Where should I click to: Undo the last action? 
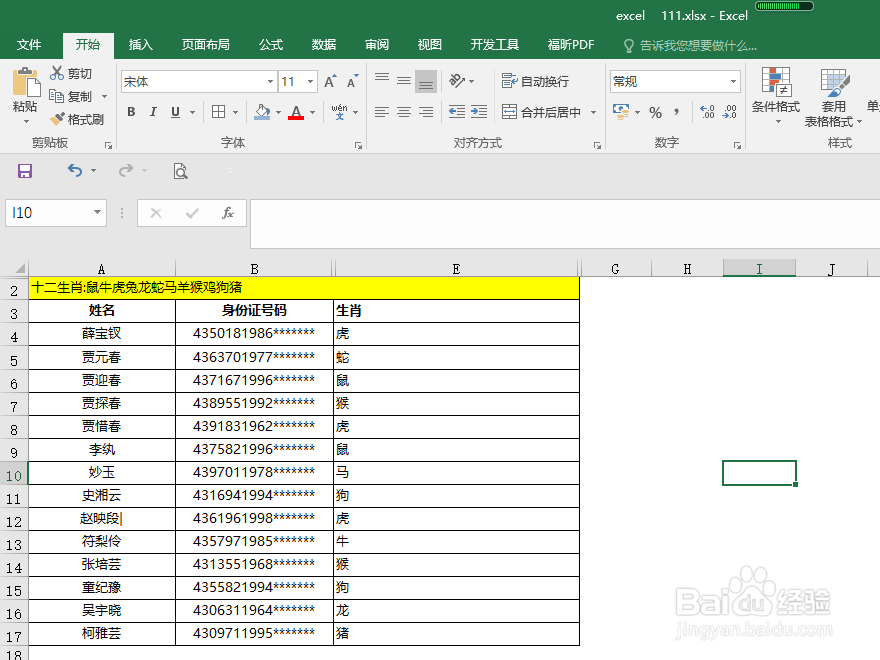75,170
